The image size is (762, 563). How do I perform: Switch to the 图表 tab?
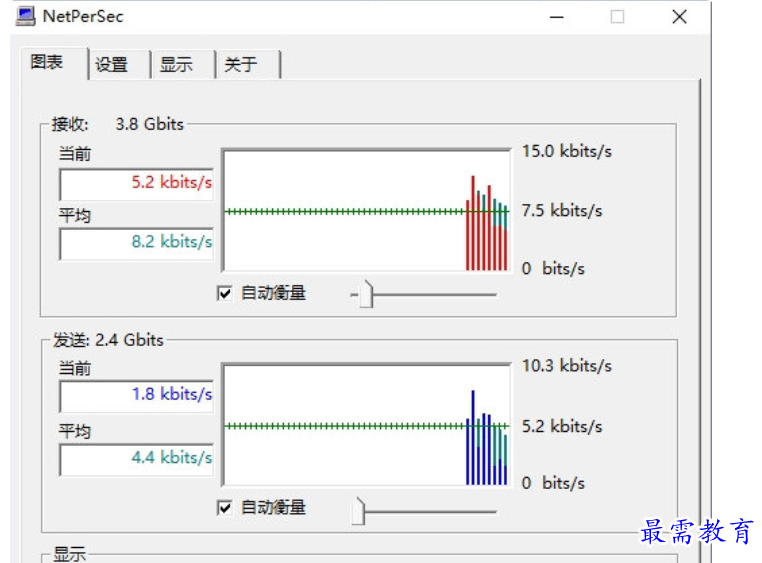pyautogui.click(x=54, y=63)
